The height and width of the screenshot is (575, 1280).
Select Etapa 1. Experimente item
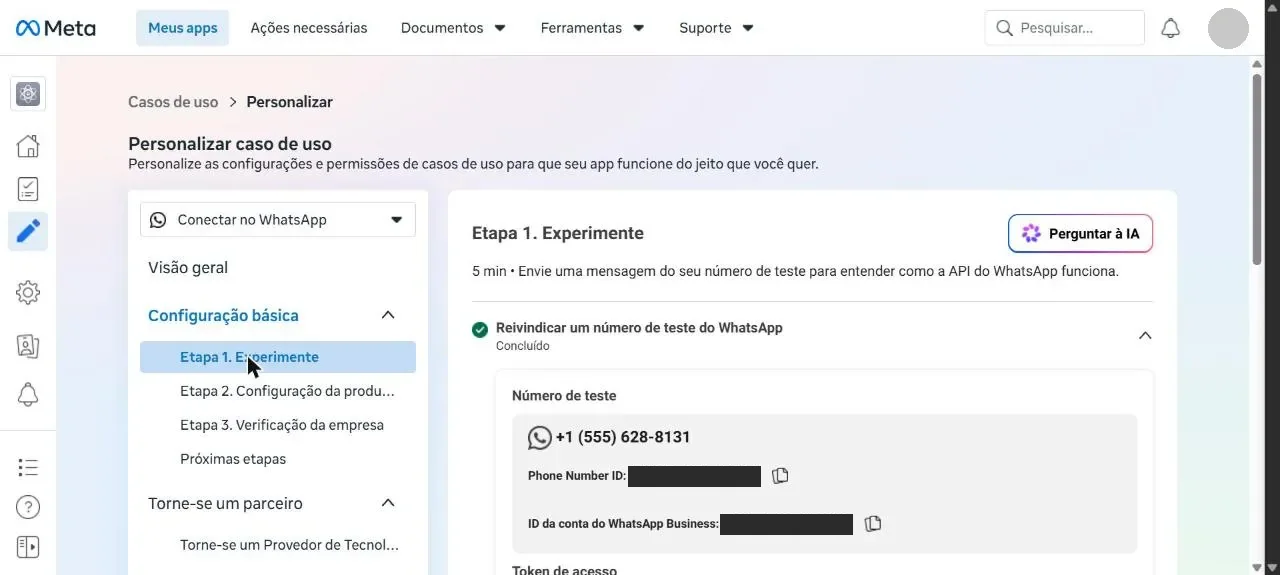(278, 357)
